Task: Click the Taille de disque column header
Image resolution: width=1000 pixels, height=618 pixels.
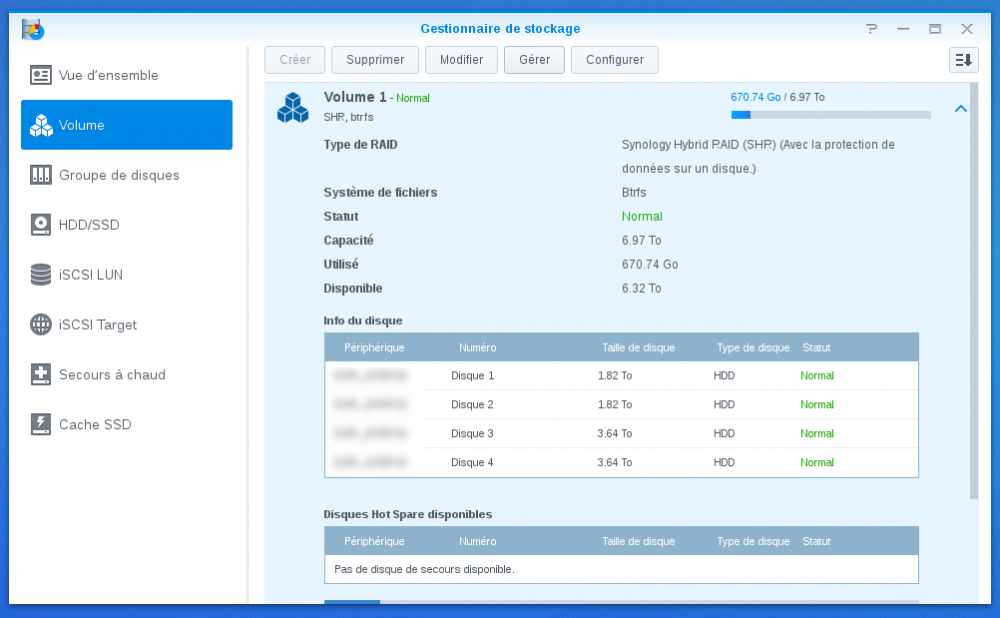Action: pos(638,348)
